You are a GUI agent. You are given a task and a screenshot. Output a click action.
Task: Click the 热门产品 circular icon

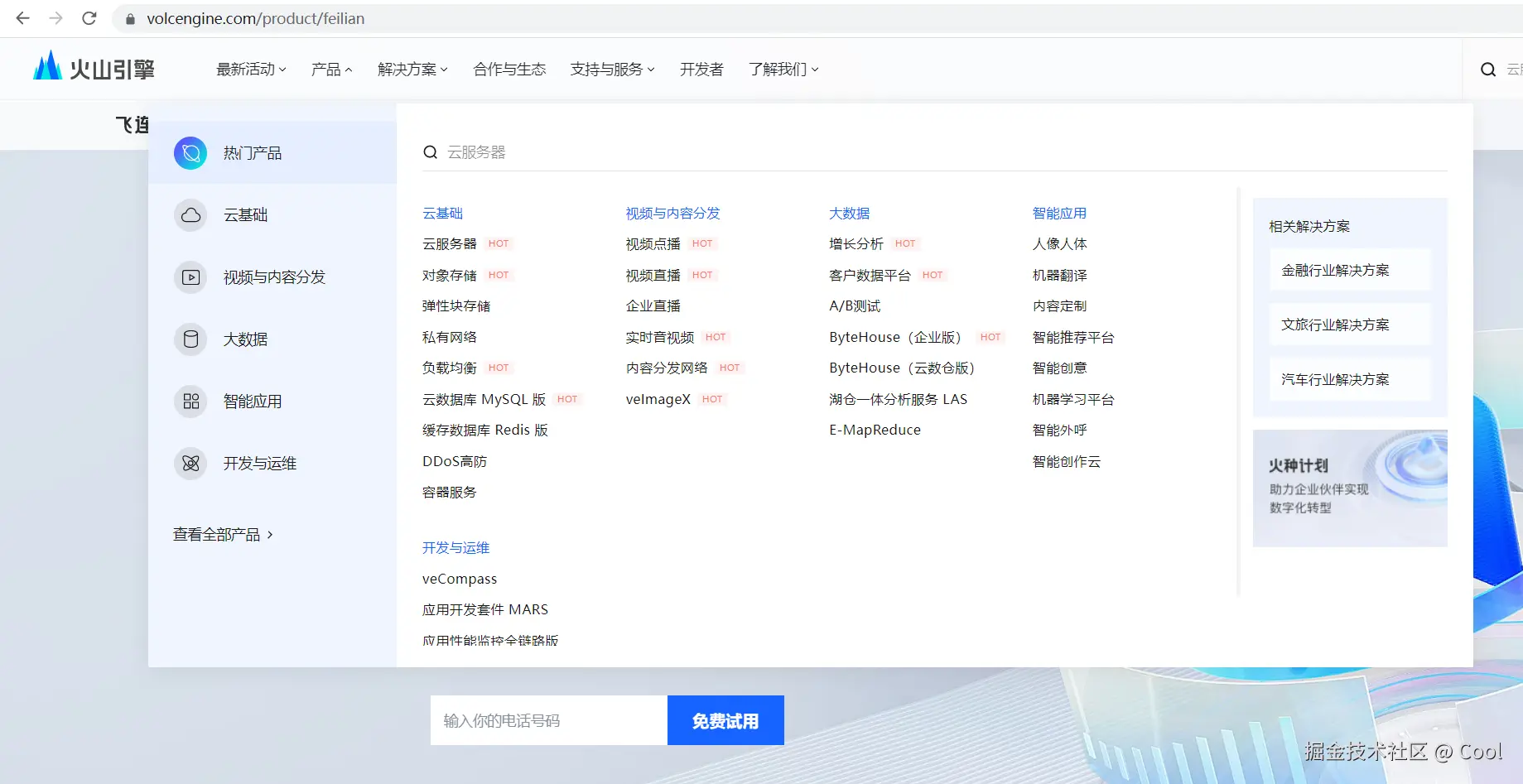(x=190, y=153)
